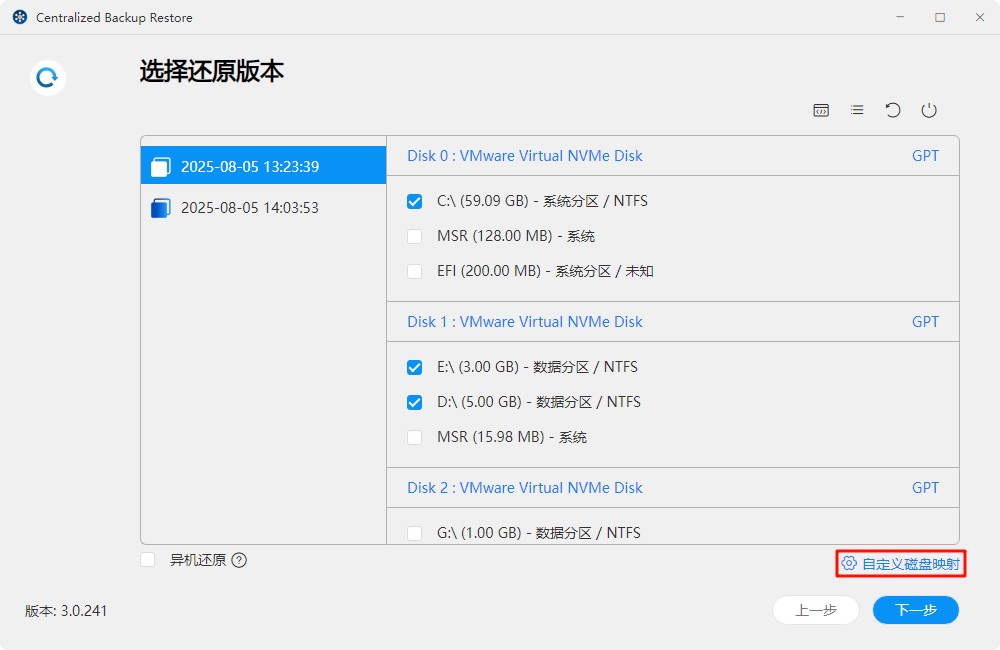Click the backup icon beside version 13:23:39
This screenshot has width=1000, height=650.
(x=160, y=165)
